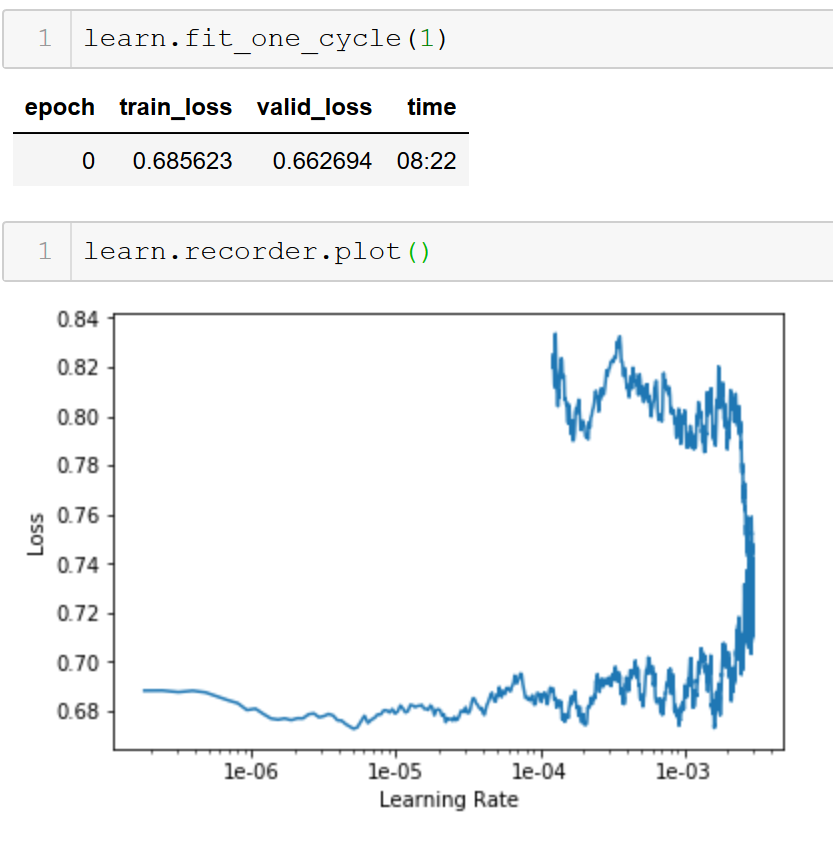This screenshot has width=833, height=846.
Task: Click the 0.78 y-axis tick label
Action: pos(78,466)
